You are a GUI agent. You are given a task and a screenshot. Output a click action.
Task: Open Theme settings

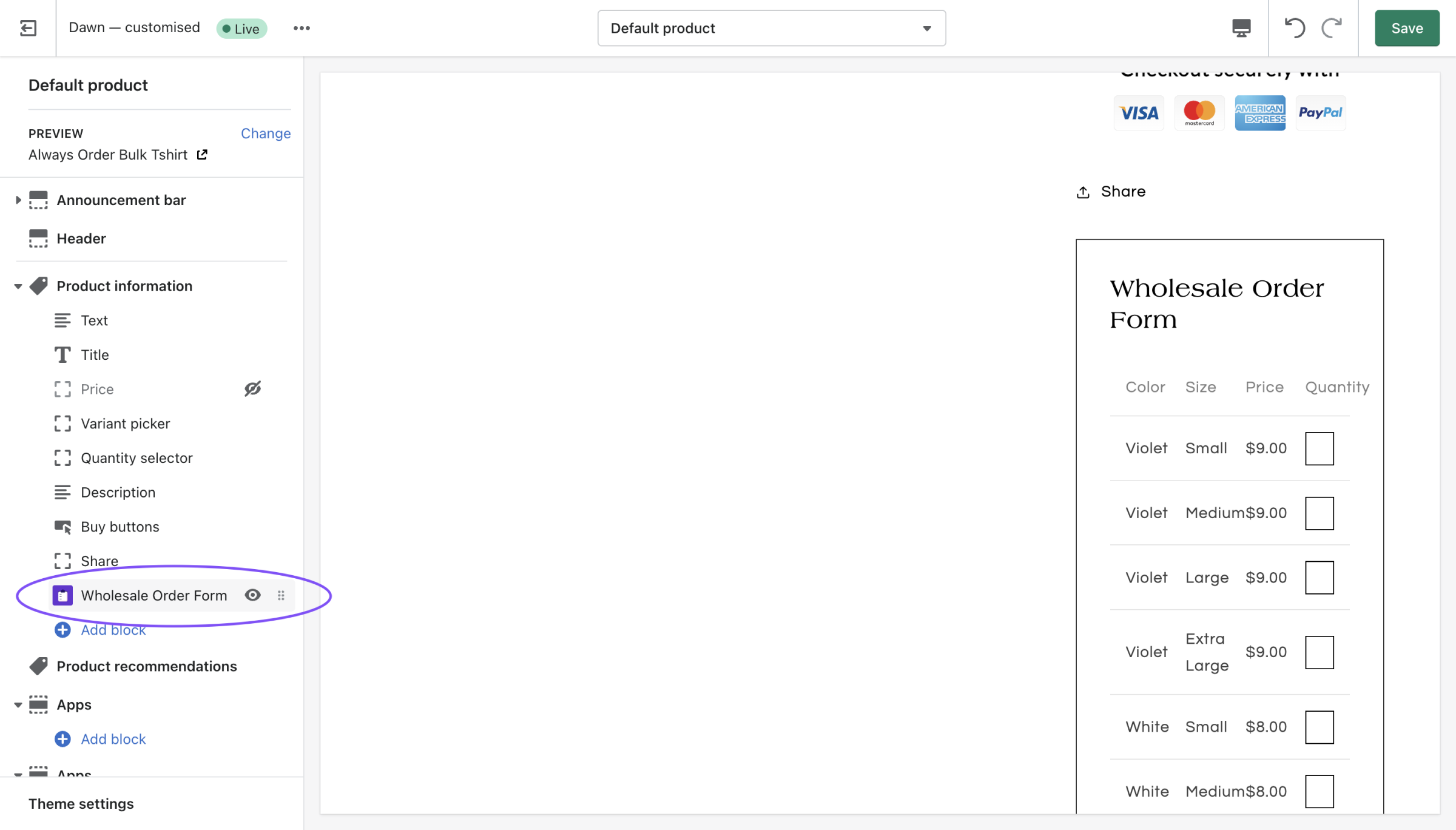click(81, 803)
